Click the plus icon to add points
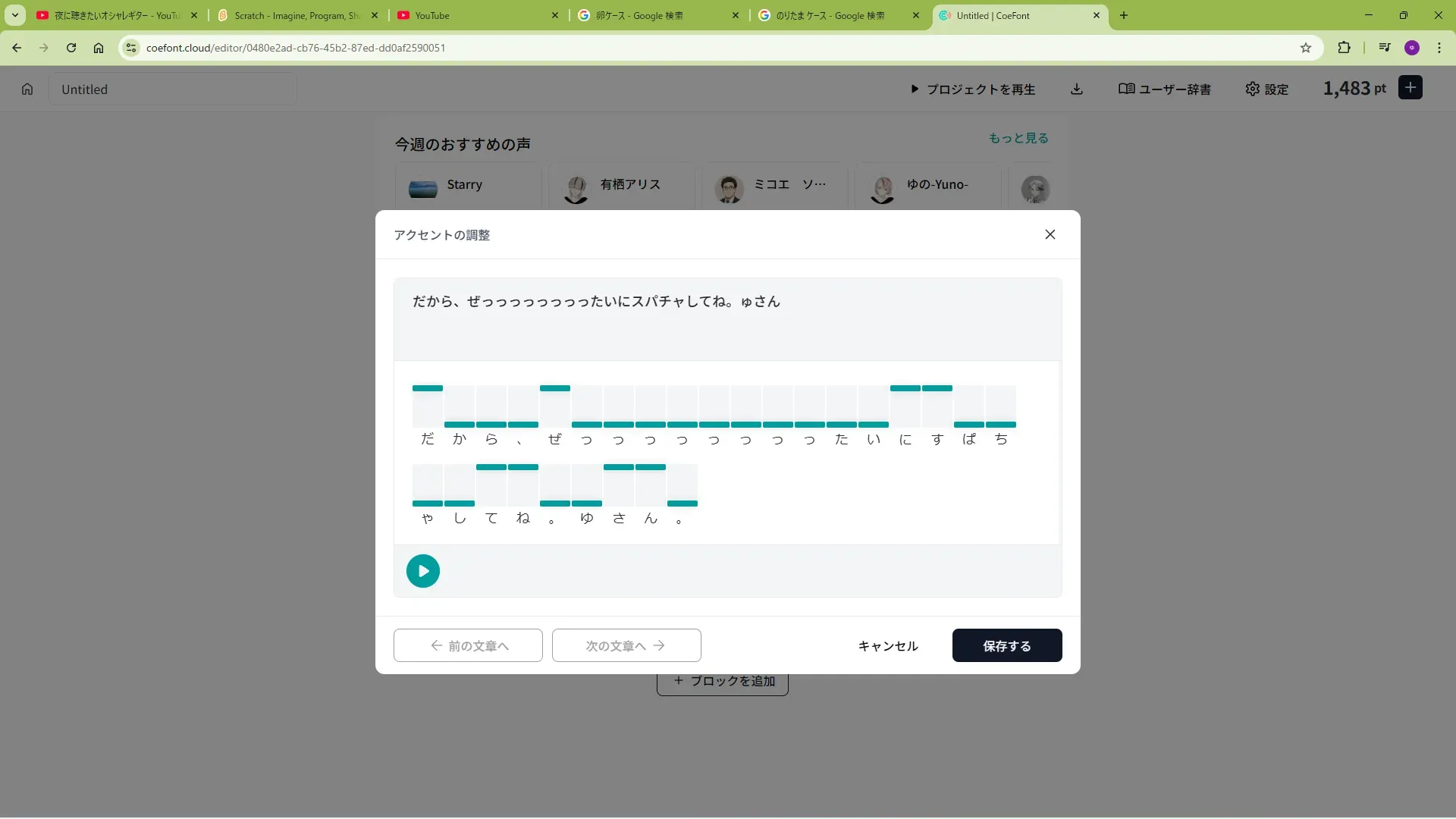1456x819 pixels. click(x=1410, y=88)
